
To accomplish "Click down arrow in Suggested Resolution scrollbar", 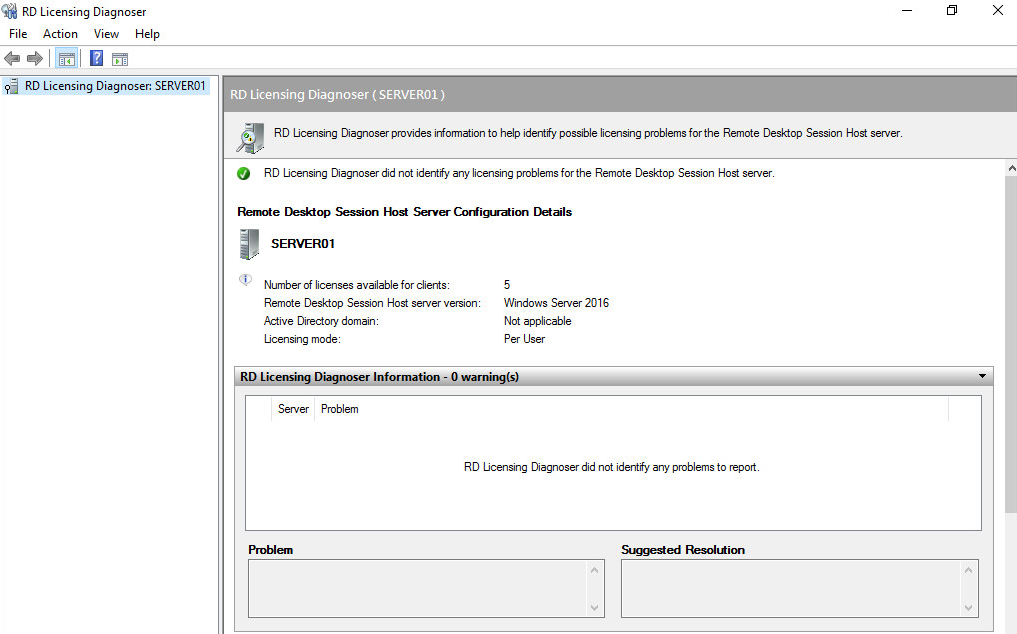I will coord(968,607).
